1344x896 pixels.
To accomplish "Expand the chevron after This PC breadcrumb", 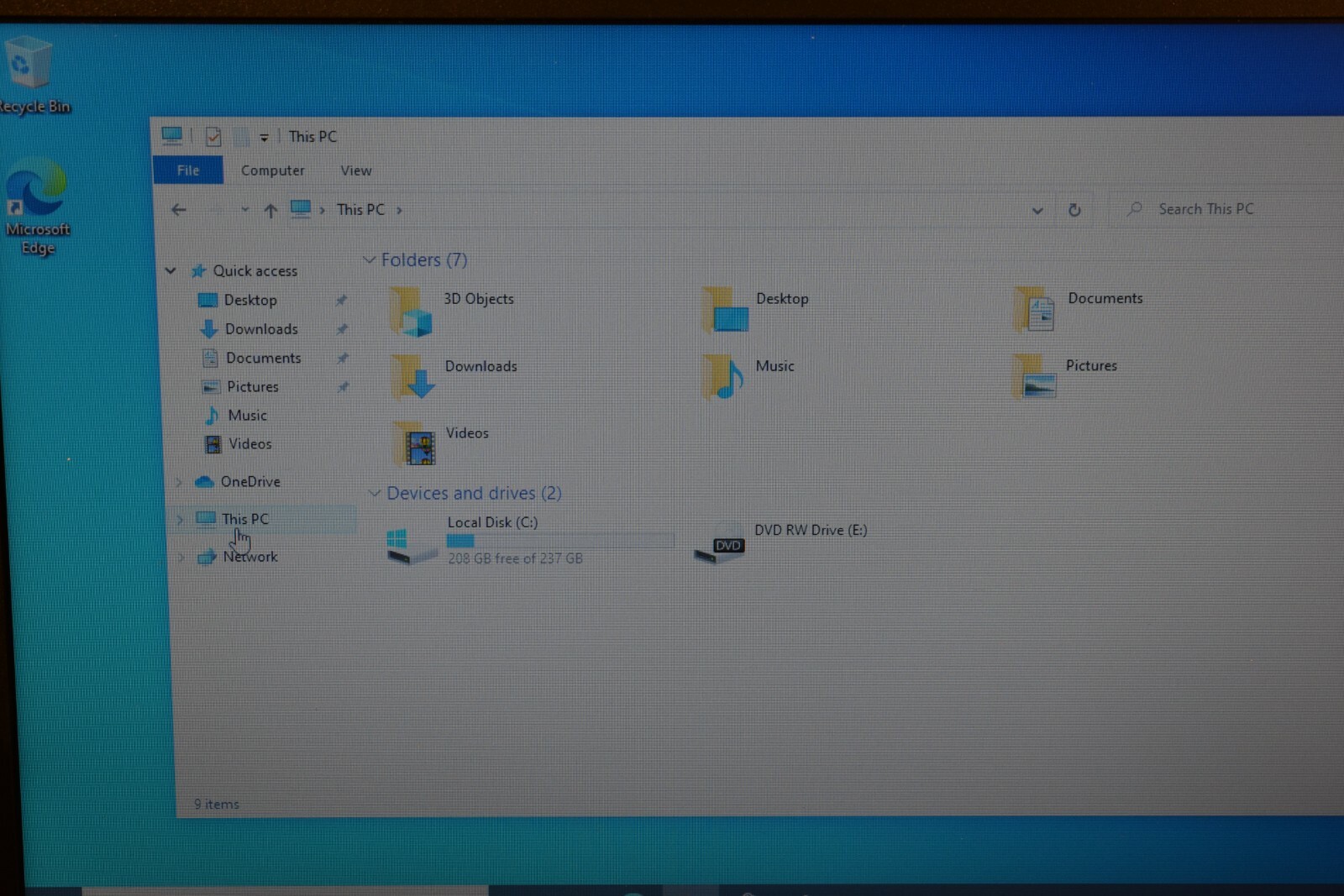I will pos(399,210).
